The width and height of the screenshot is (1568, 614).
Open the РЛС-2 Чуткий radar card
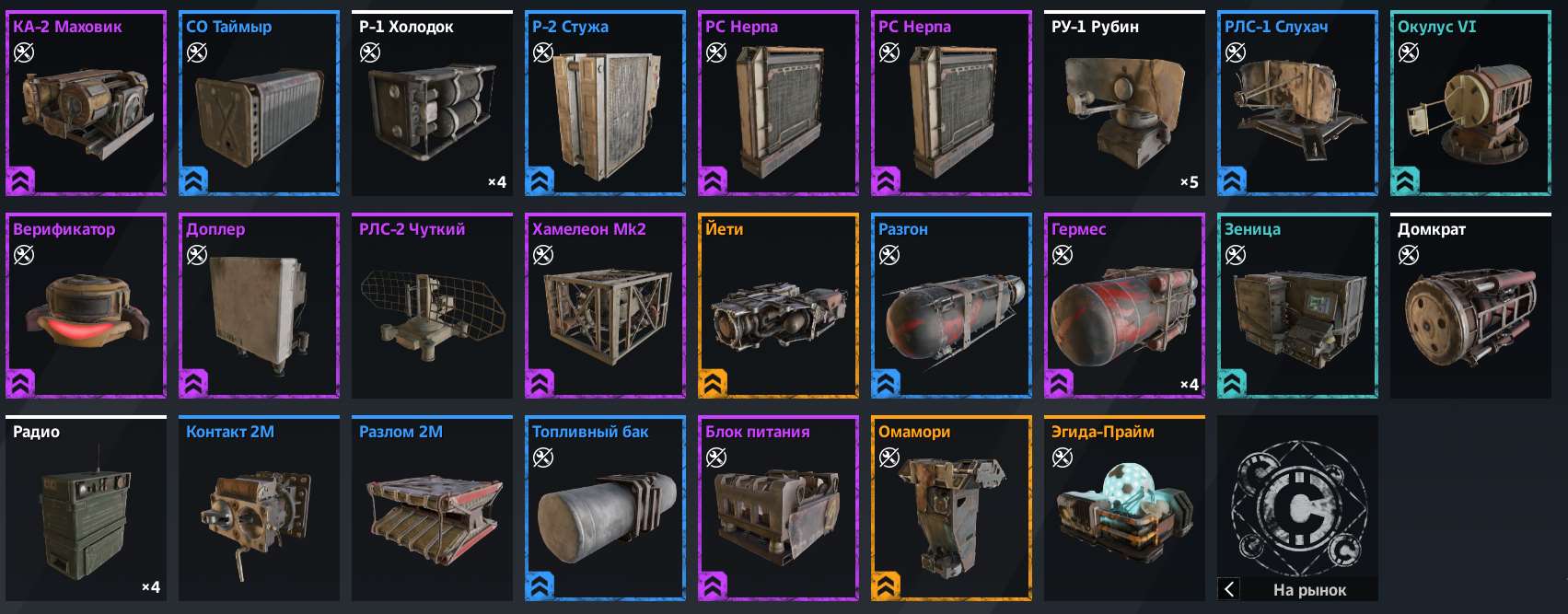pos(432,306)
